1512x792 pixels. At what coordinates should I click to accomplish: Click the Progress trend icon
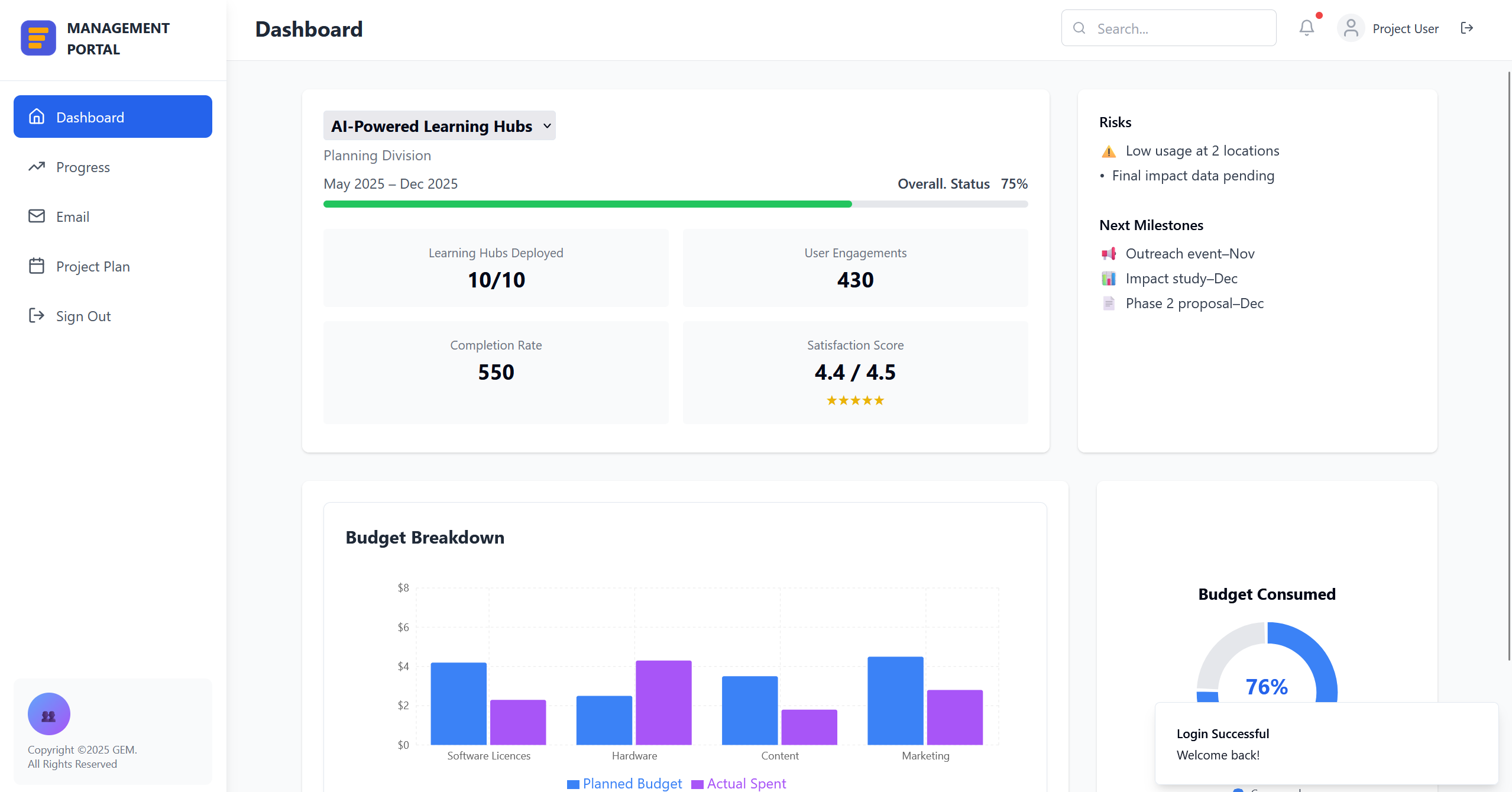click(35, 166)
